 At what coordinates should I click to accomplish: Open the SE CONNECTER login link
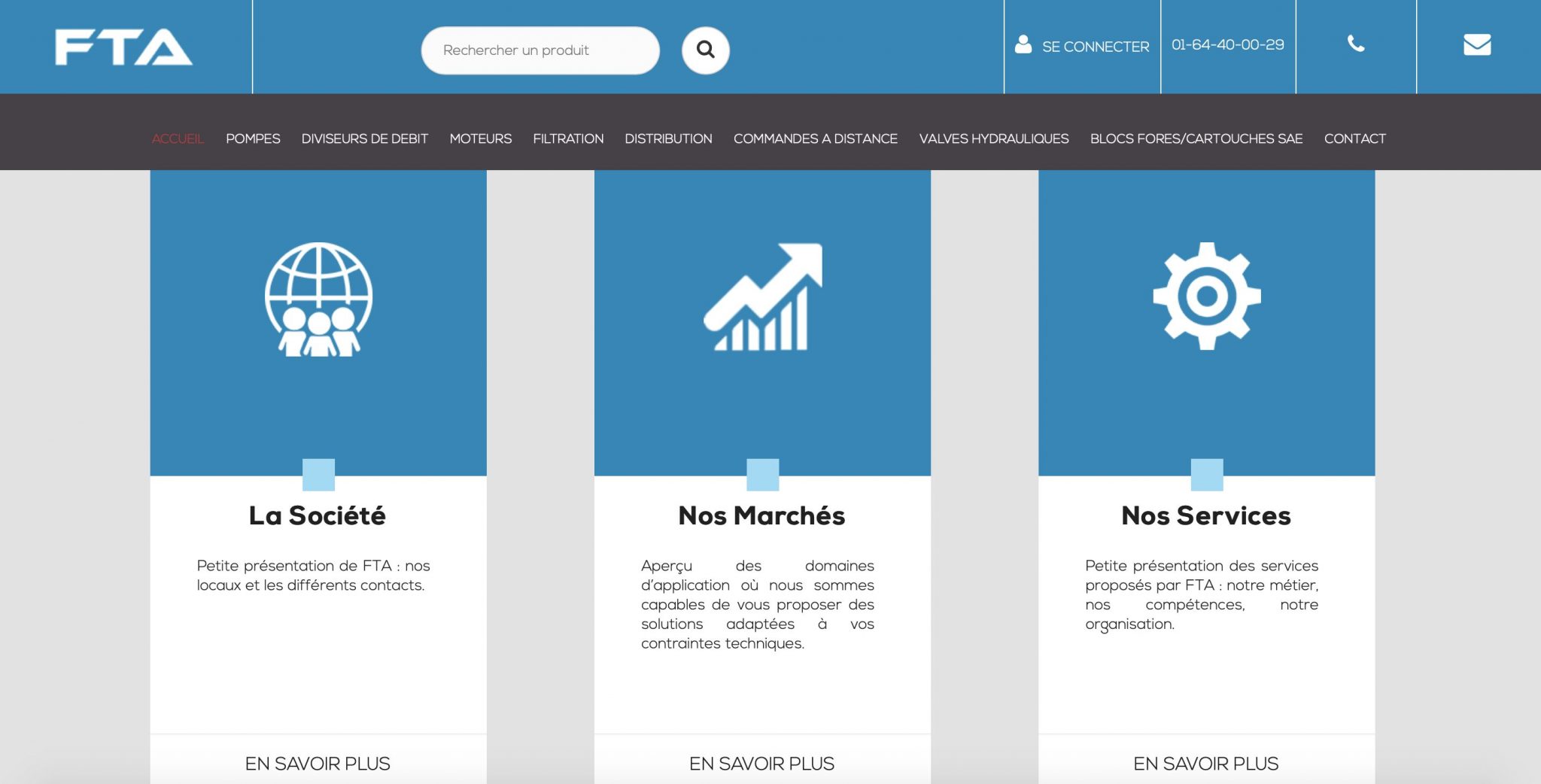click(x=1095, y=47)
